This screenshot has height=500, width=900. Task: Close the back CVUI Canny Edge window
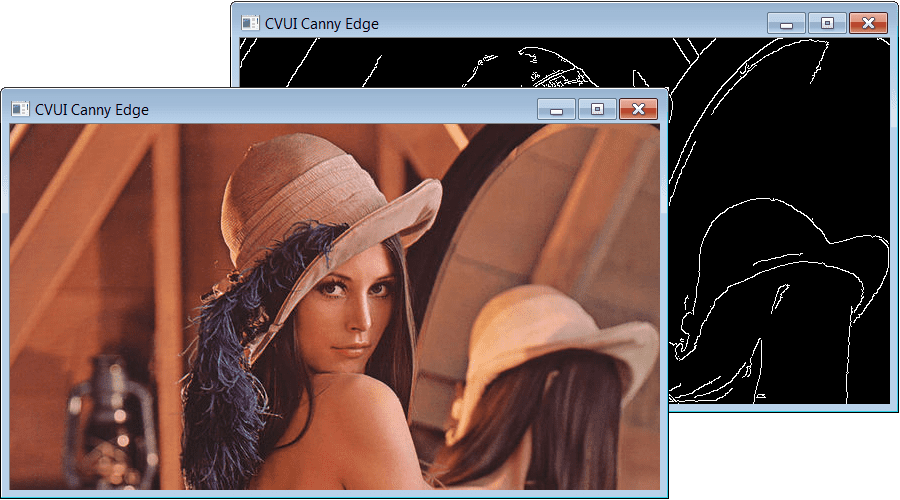click(x=868, y=23)
